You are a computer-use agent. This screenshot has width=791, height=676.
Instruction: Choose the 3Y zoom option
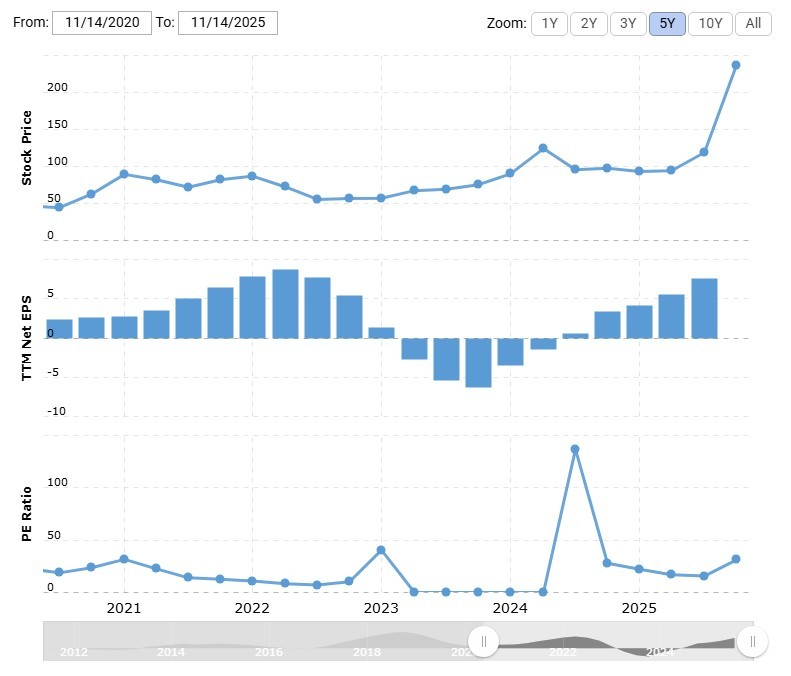coord(627,23)
